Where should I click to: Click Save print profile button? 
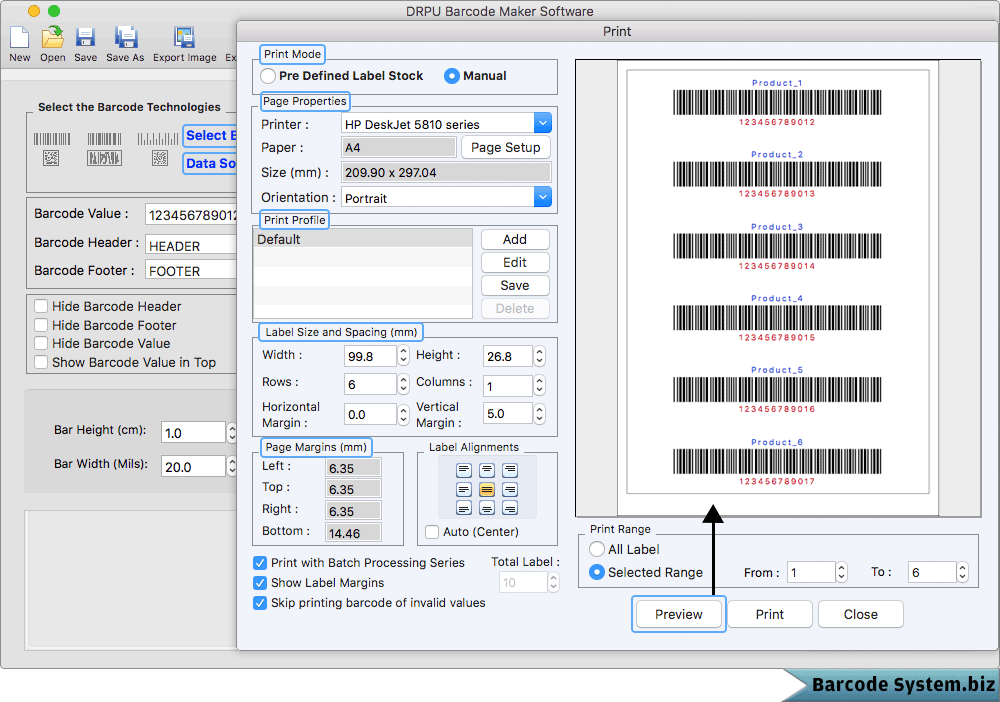[x=515, y=285]
